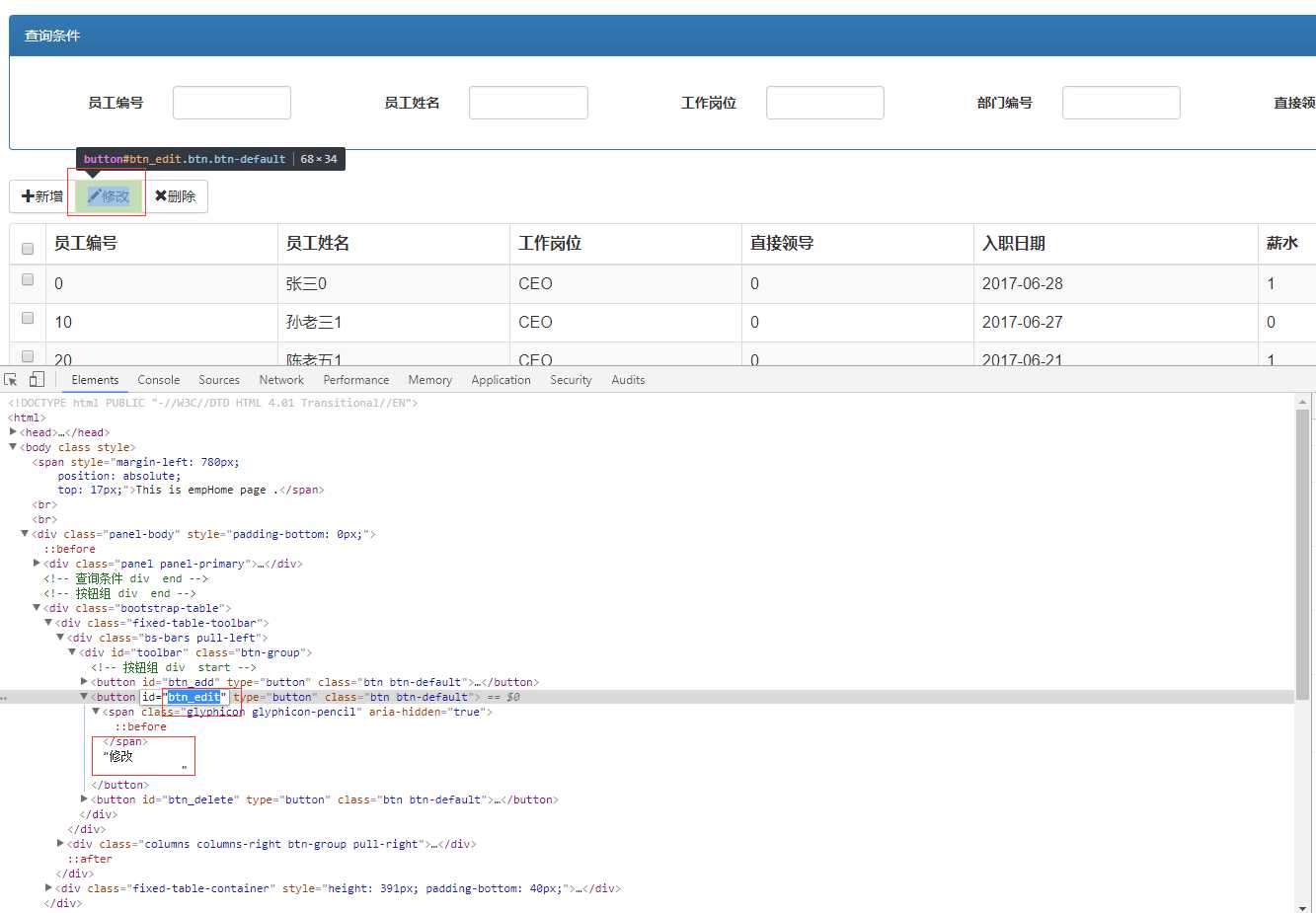Collapse the button btn_edit node

[84, 697]
